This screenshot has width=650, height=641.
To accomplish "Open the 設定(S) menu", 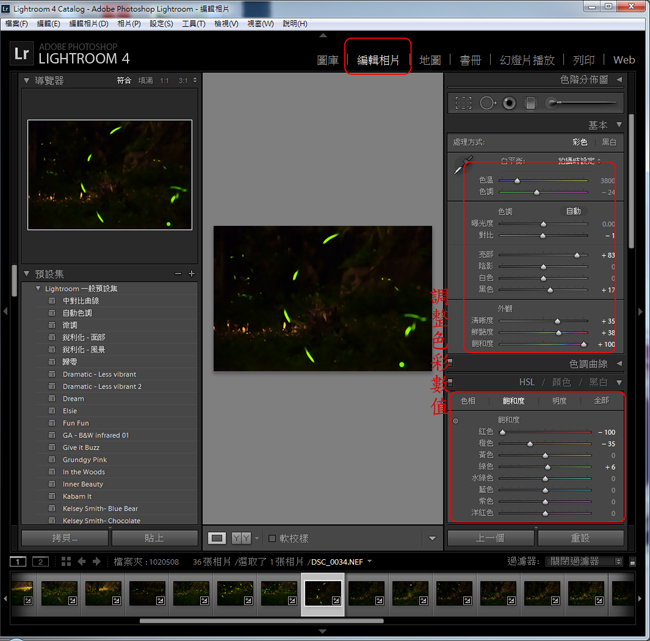I will click(161, 24).
